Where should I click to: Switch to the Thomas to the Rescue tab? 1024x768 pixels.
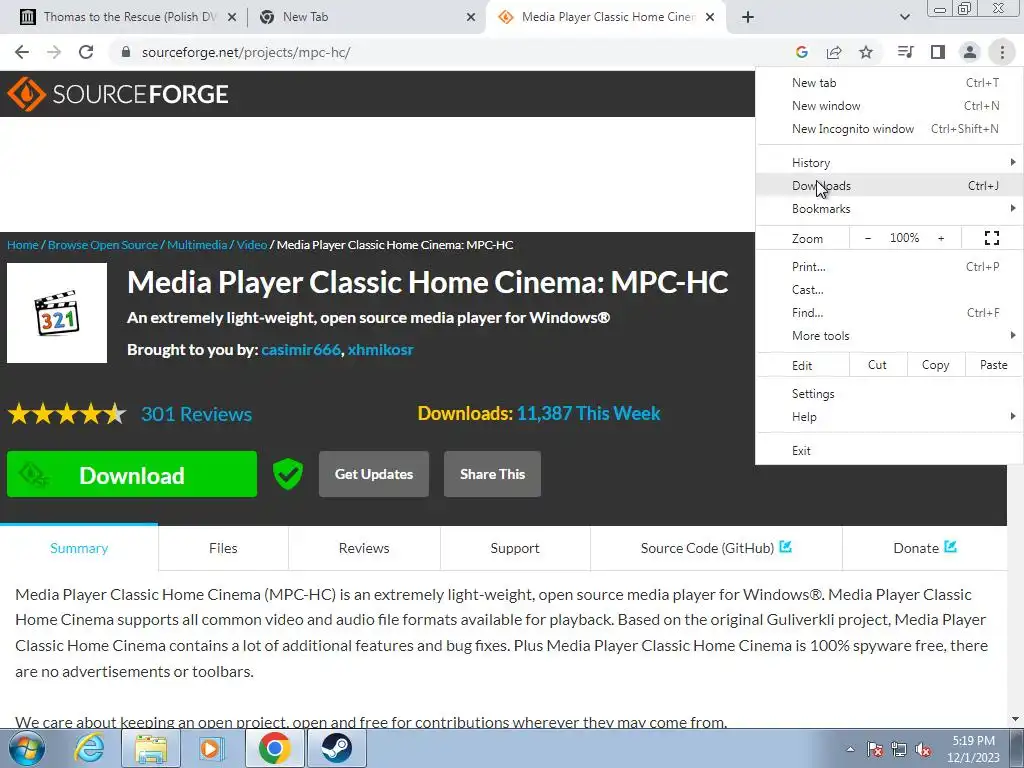(126, 17)
